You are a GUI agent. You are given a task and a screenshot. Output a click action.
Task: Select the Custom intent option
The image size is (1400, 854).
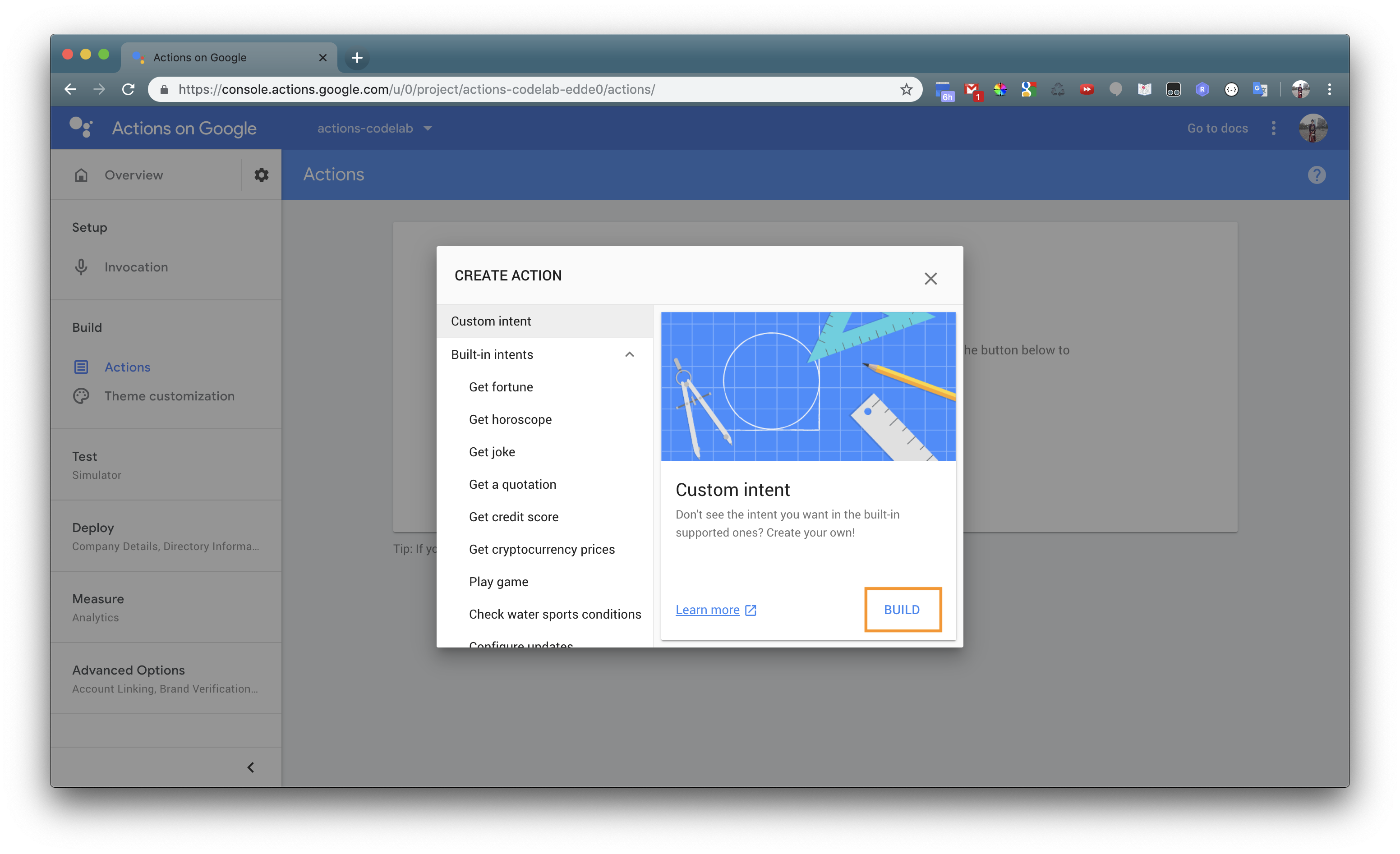coord(491,321)
